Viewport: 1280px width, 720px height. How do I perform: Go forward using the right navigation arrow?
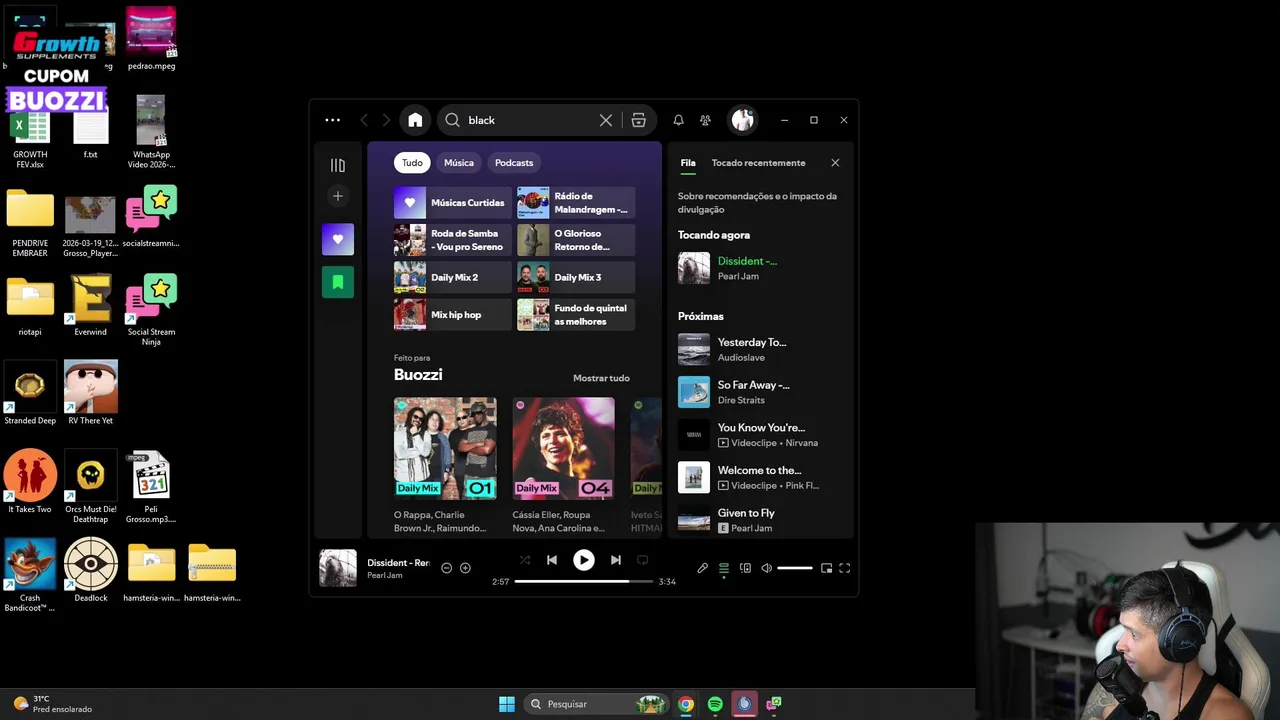coord(386,120)
